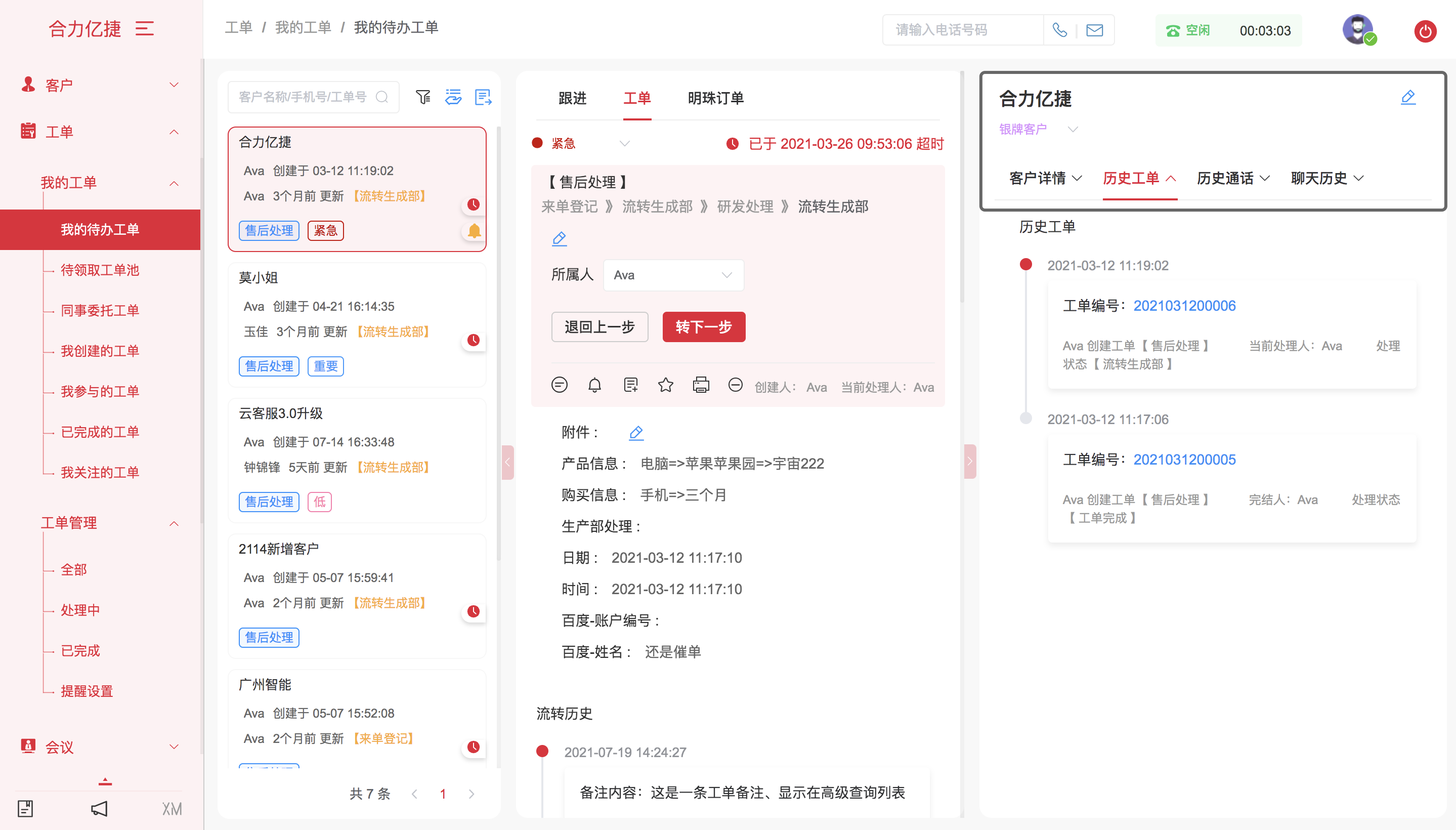The image size is (1456, 830).
Task: Click the 转下一步 button
Action: (x=703, y=326)
